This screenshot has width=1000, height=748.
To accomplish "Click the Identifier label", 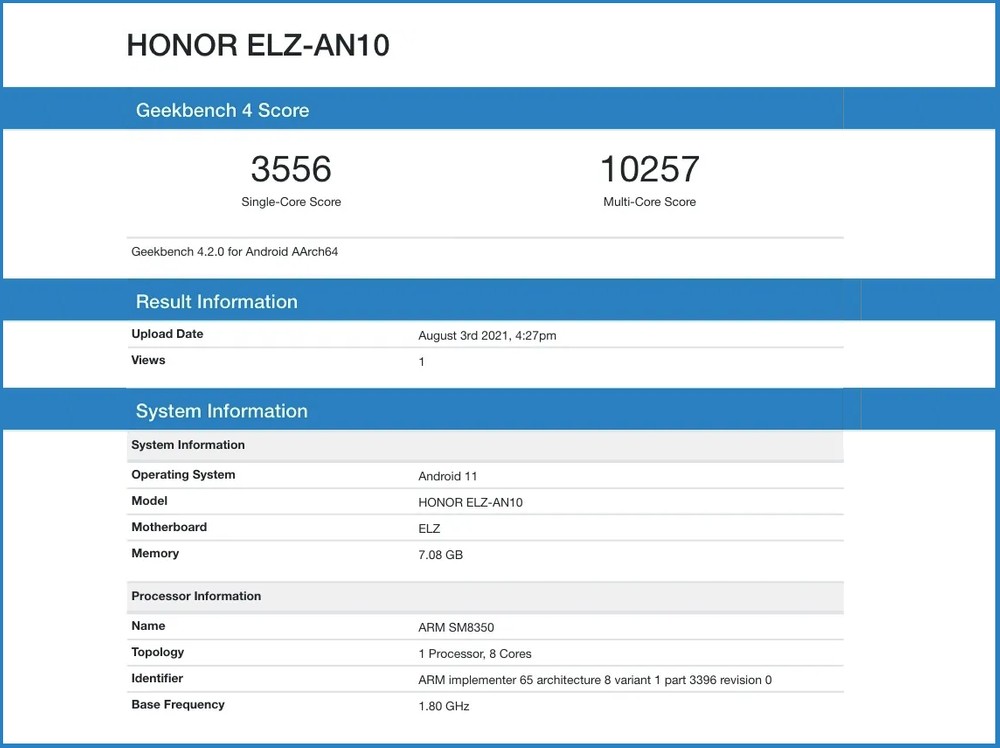I will click(x=157, y=678).
